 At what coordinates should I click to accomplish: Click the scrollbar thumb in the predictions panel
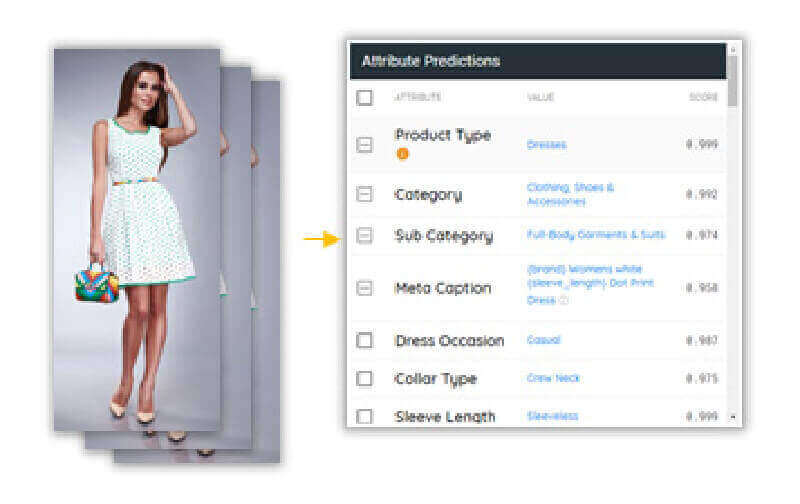tap(733, 81)
